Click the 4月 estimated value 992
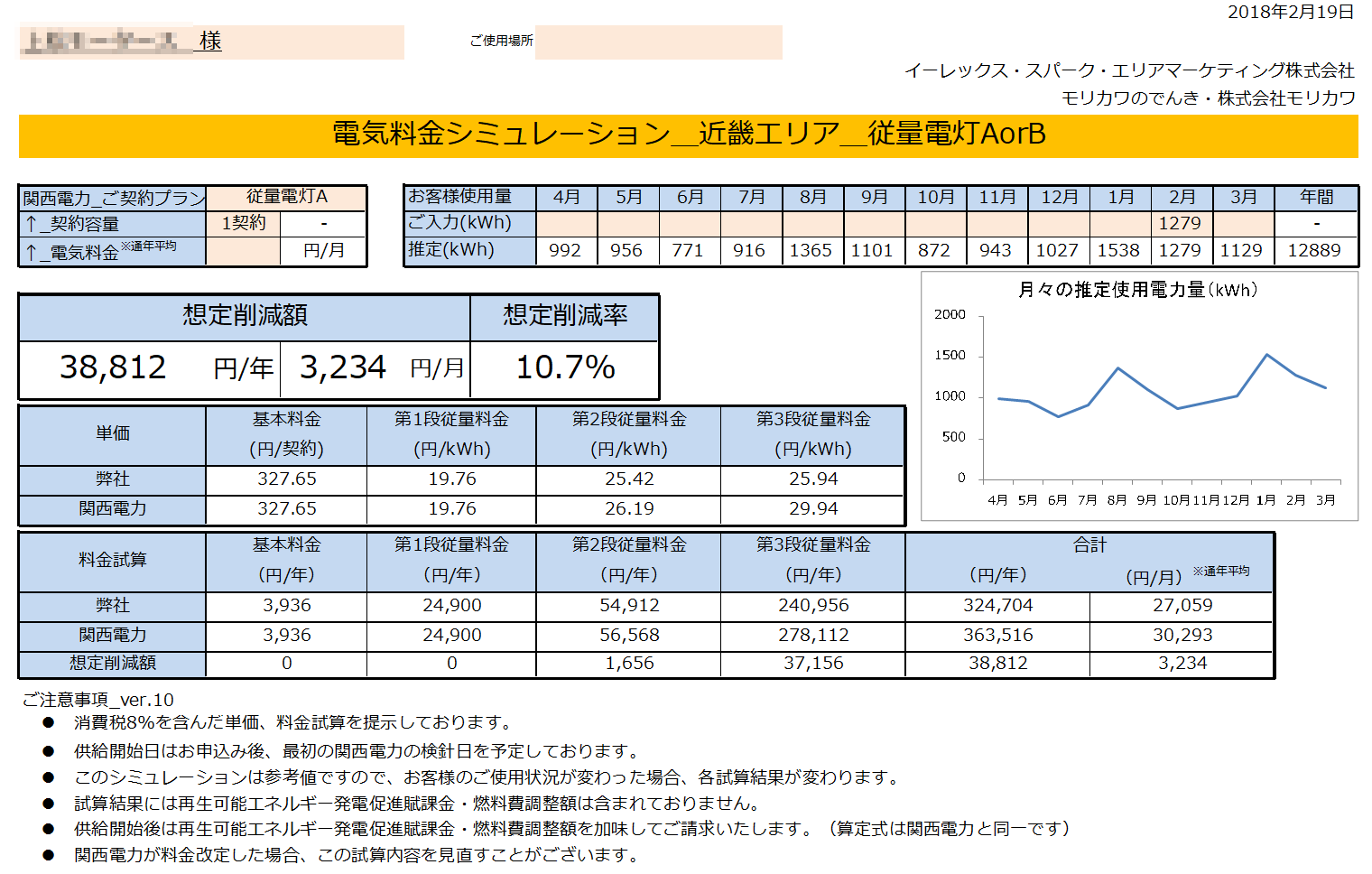The width and height of the screenshot is (1372, 874). click(x=566, y=250)
